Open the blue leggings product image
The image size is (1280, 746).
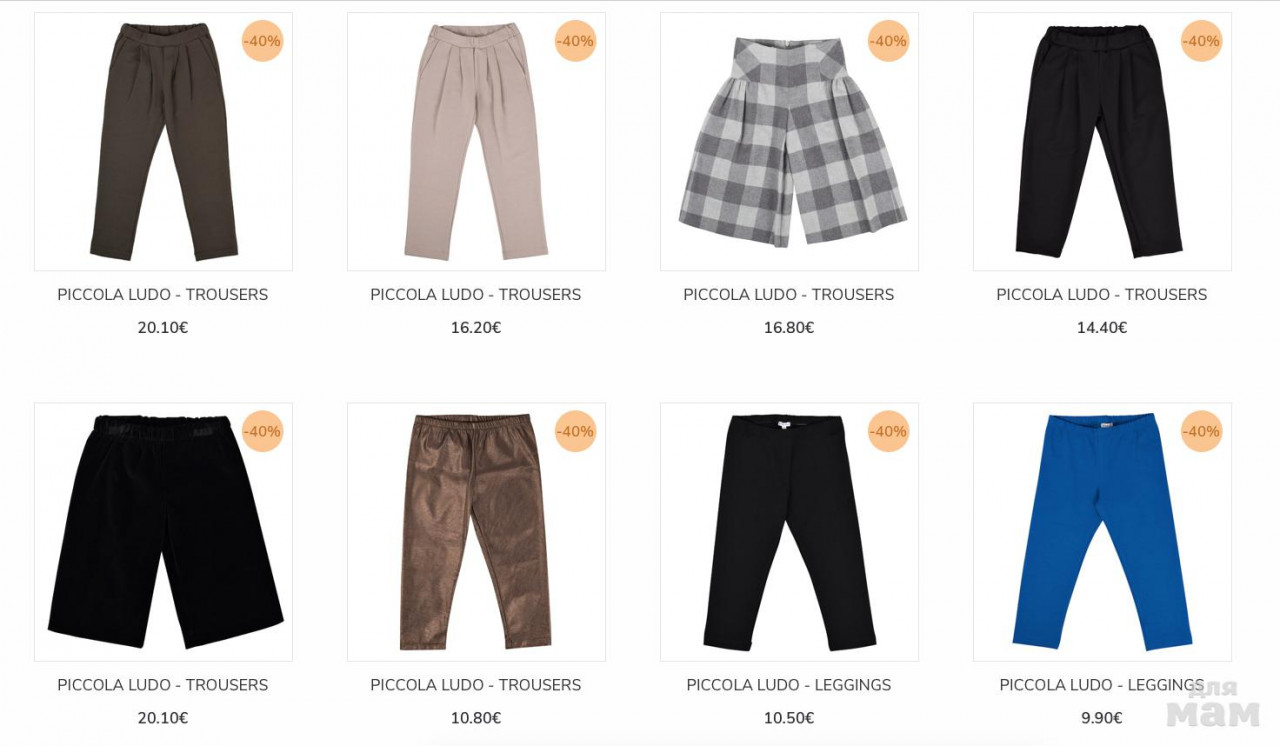pyautogui.click(x=1102, y=532)
